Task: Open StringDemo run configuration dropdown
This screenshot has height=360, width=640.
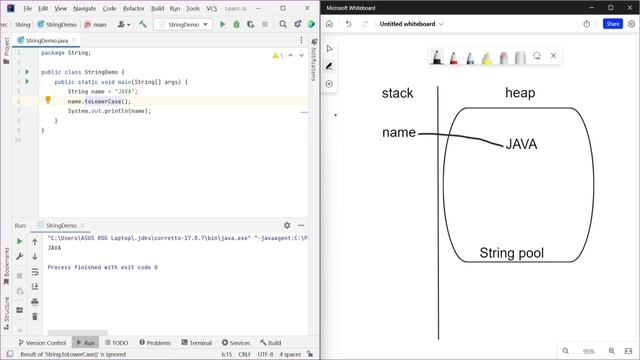Action: [x=183, y=24]
